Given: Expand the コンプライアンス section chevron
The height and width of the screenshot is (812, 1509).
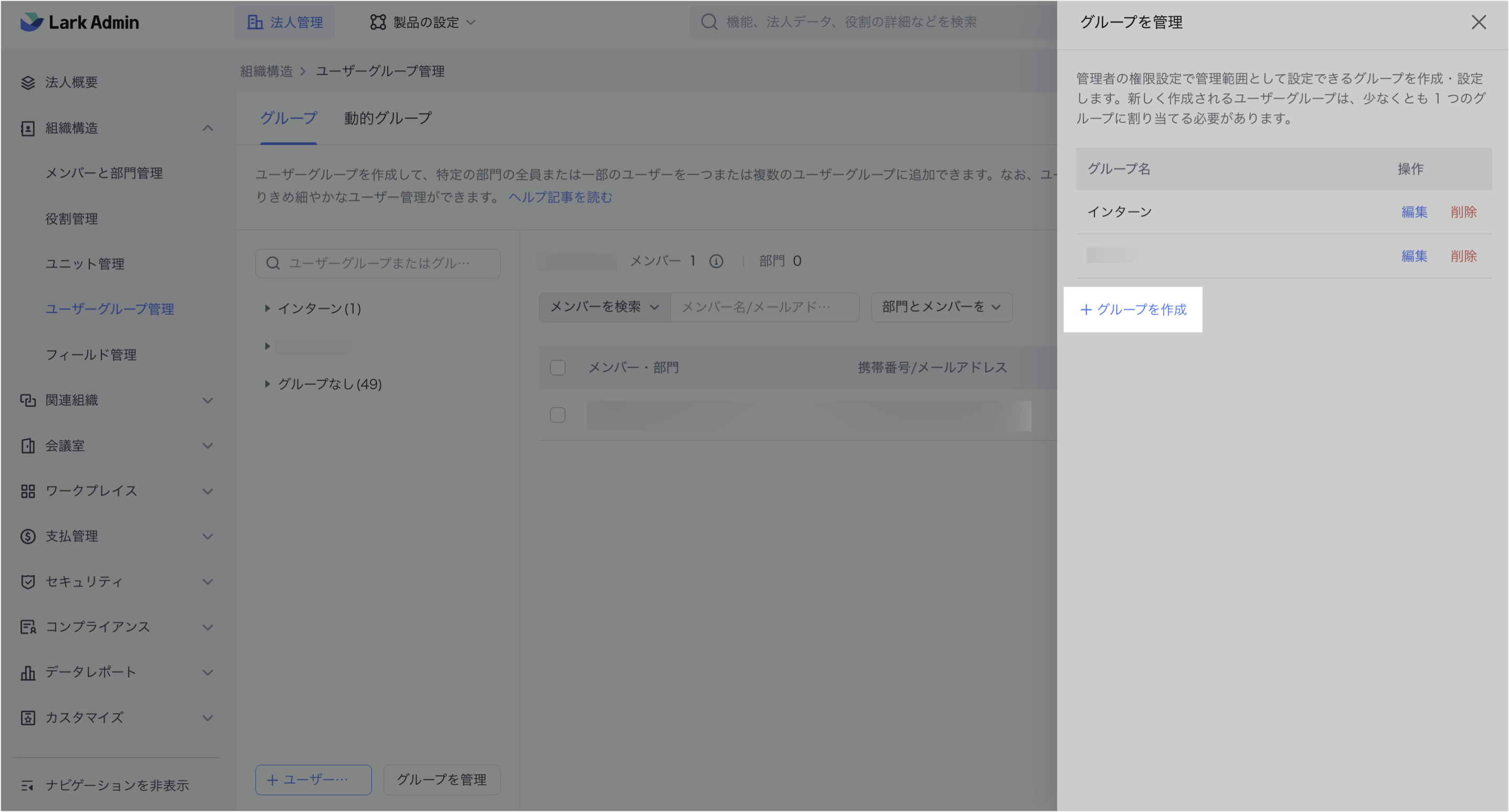Looking at the screenshot, I should 208,627.
